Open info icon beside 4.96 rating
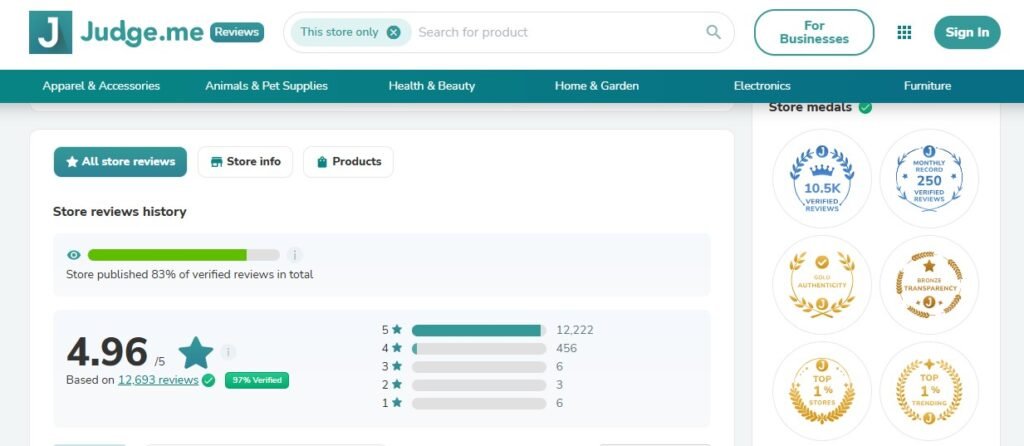 228,352
